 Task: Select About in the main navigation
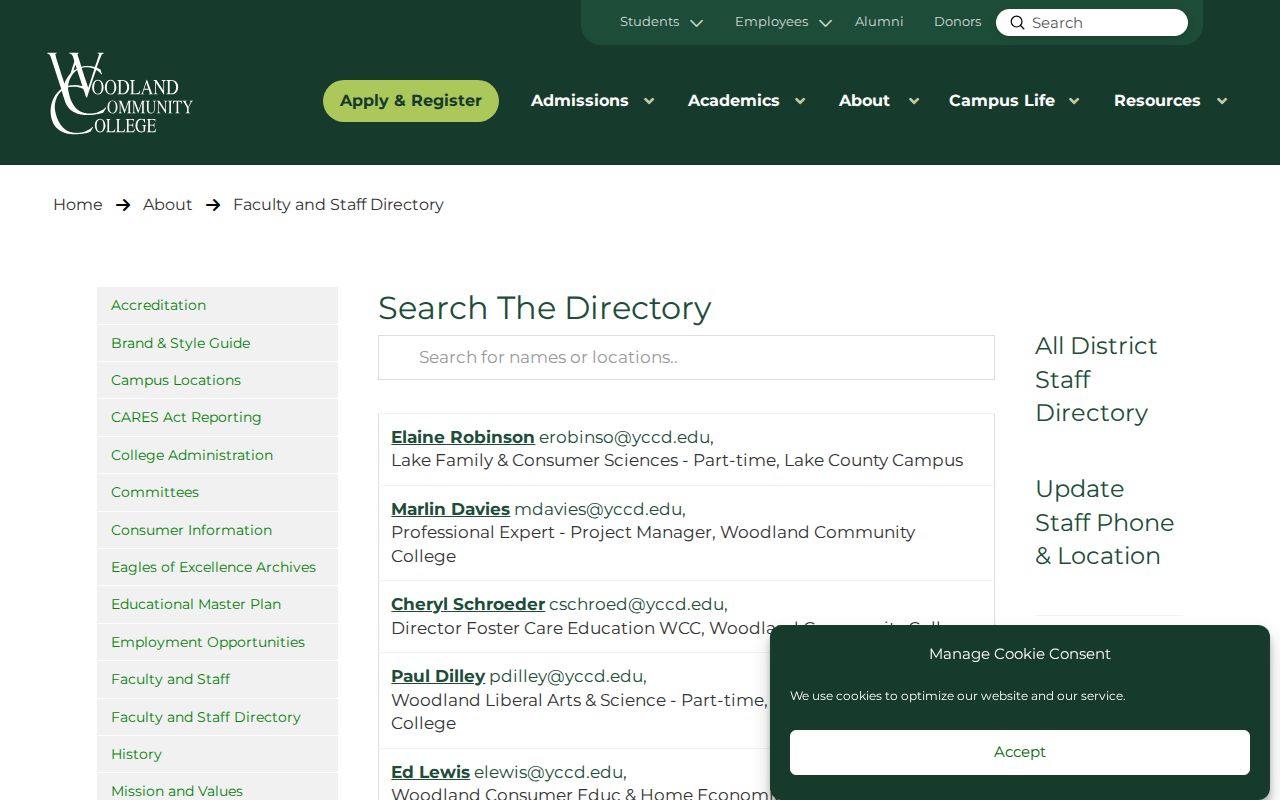(x=864, y=101)
